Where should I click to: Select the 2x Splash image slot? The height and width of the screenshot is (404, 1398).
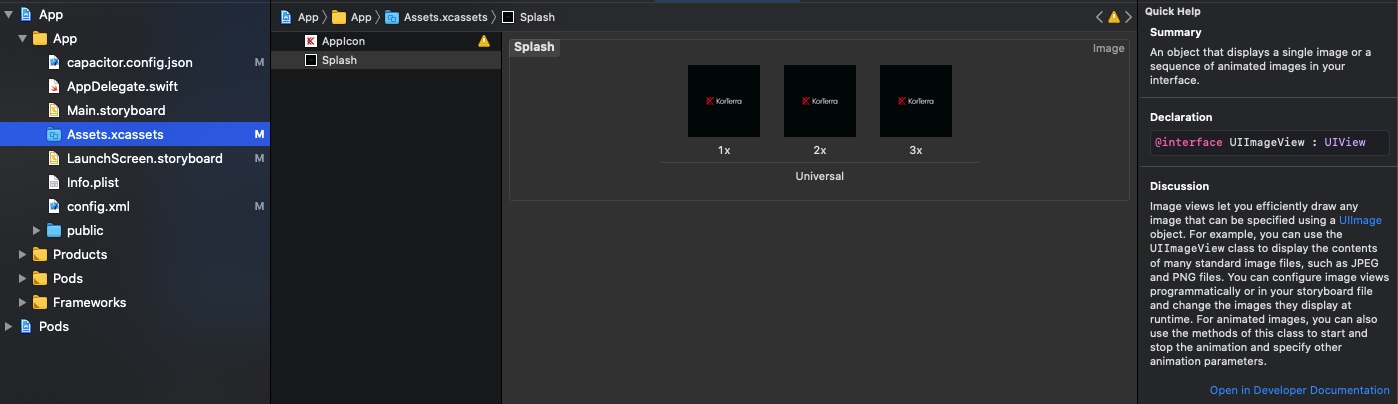[x=819, y=101]
